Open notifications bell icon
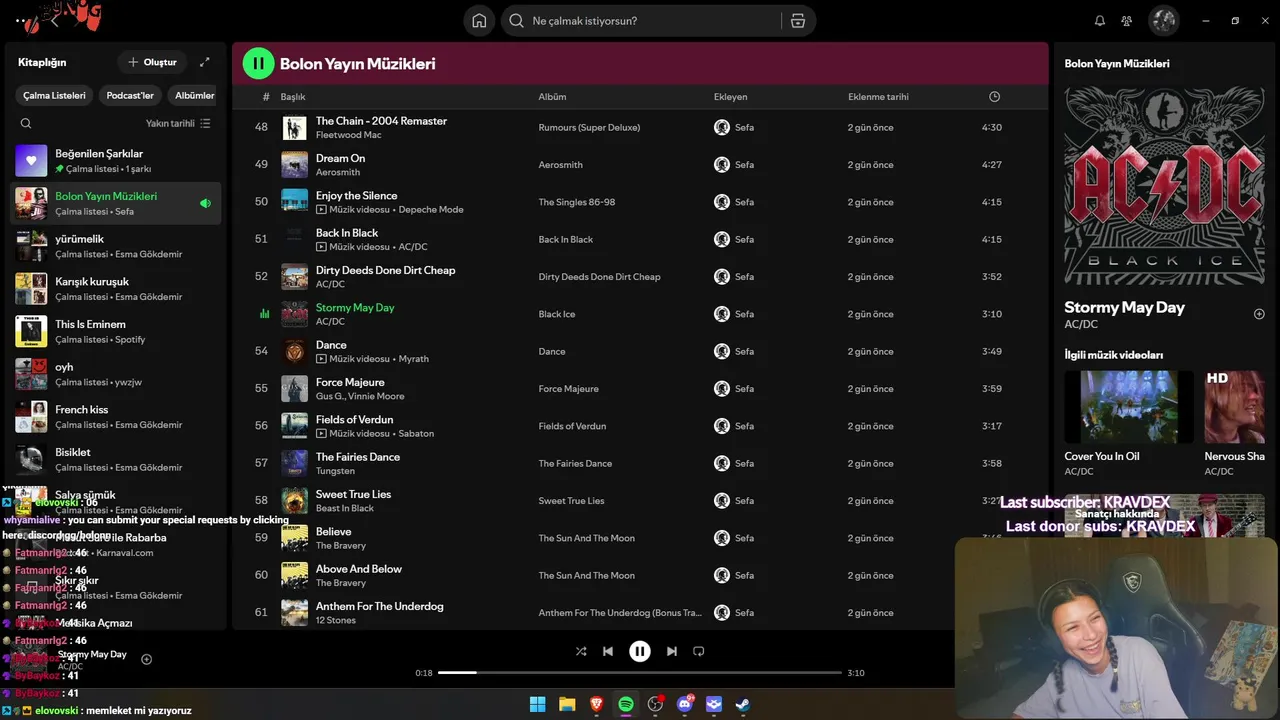 pyautogui.click(x=1100, y=21)
